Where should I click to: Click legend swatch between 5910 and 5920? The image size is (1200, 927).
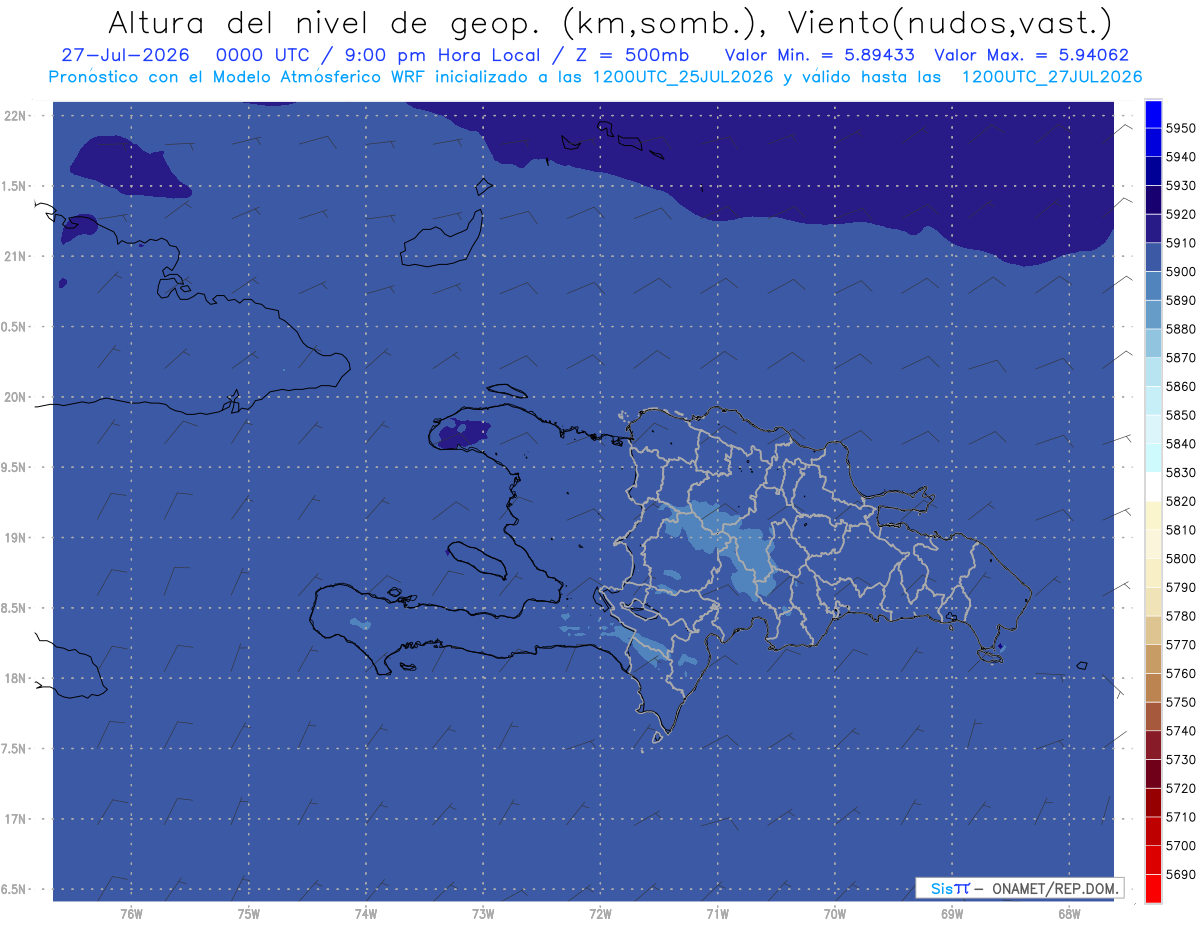coord(1153,229)
